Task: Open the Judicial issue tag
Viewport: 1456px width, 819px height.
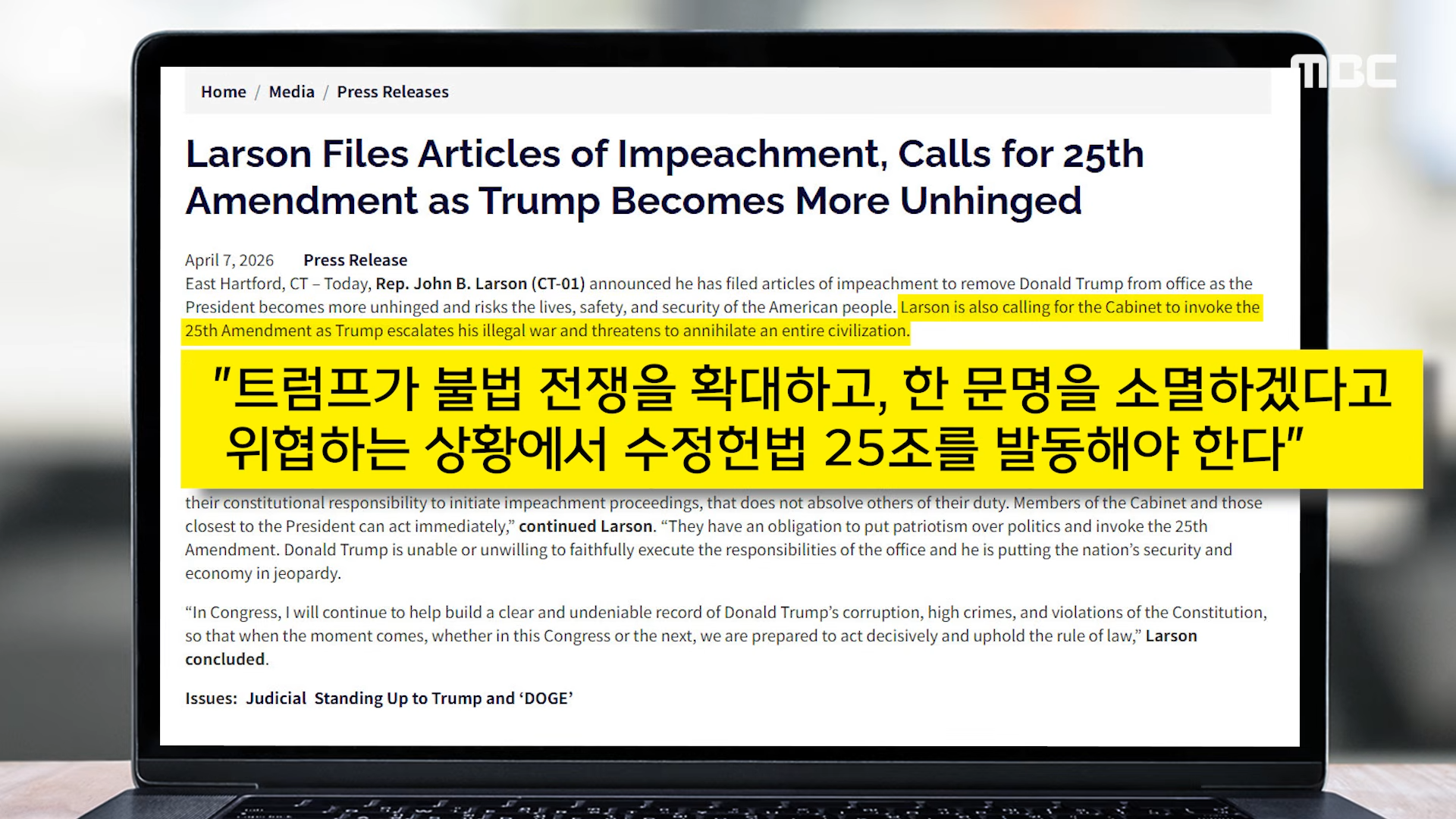Action: pos(276,698)
